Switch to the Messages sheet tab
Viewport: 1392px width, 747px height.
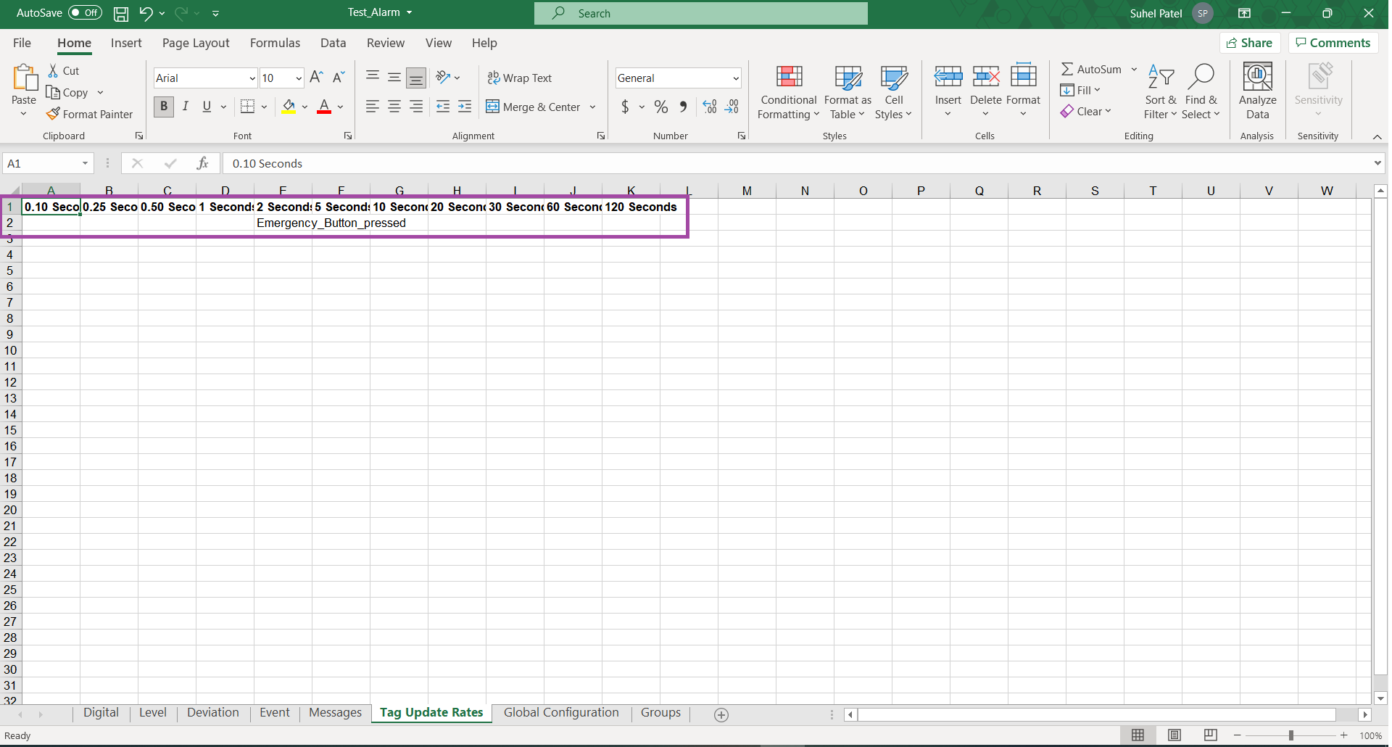coord(334,712)
